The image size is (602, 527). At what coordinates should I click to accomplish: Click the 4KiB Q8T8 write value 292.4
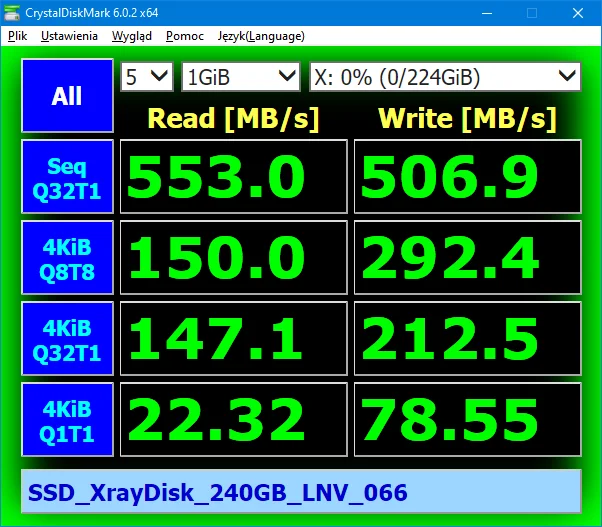[x=468, y=258]
